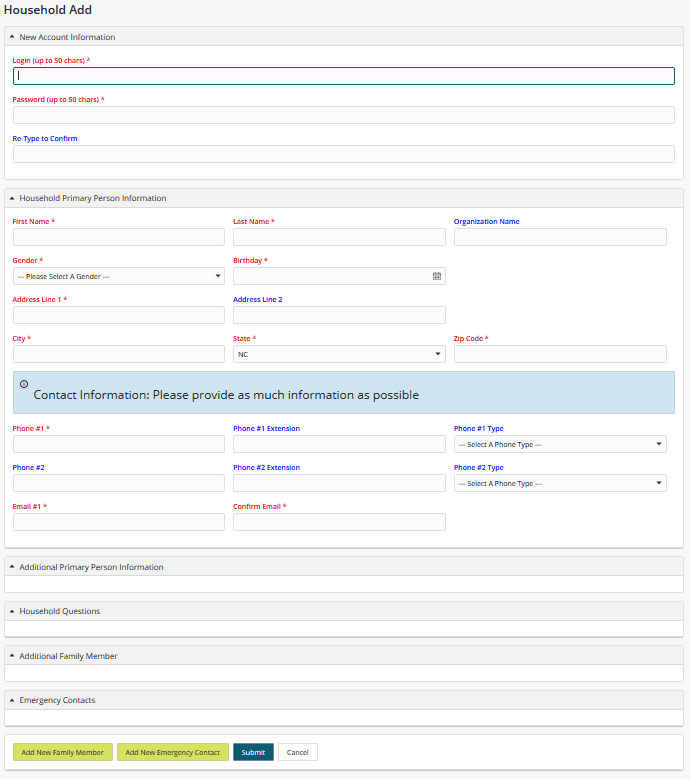Open the State dropdown showing NC
Image resolution: width=690 pixels, height=779 pixels.
pos(339,354)
